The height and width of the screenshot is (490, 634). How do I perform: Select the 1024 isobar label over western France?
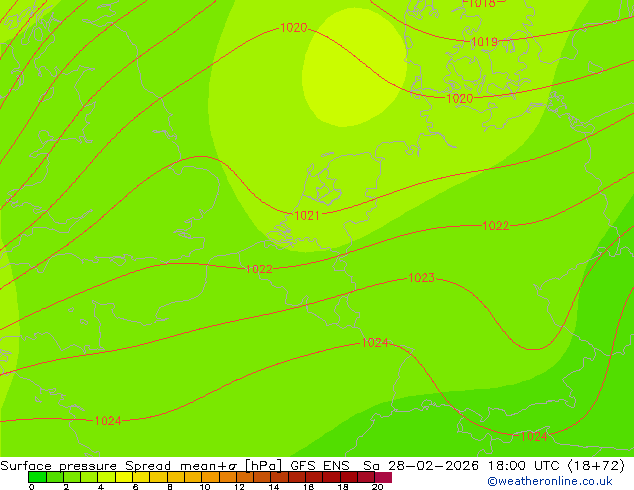tap(108, 421)
